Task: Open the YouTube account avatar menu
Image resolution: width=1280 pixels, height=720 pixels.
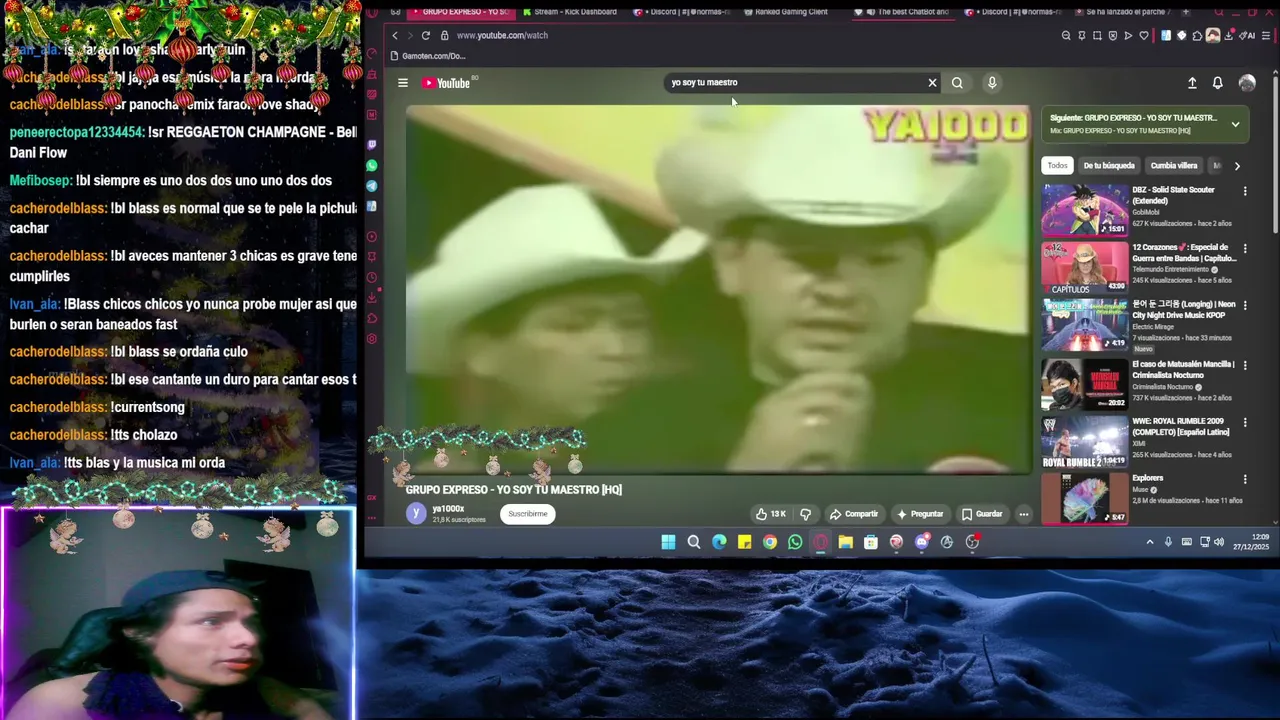Action: [x=1247, y=83]
